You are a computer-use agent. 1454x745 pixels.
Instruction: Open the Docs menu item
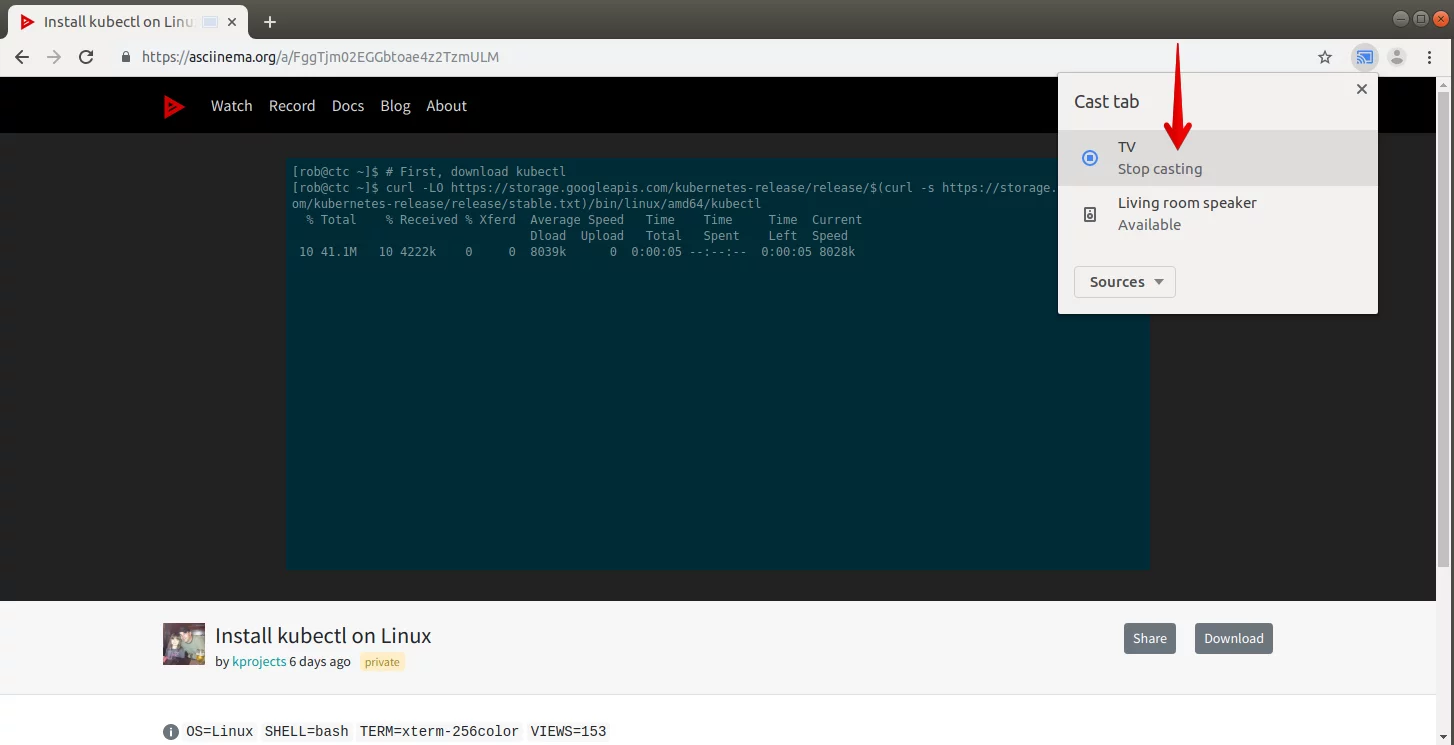(348, 106)
